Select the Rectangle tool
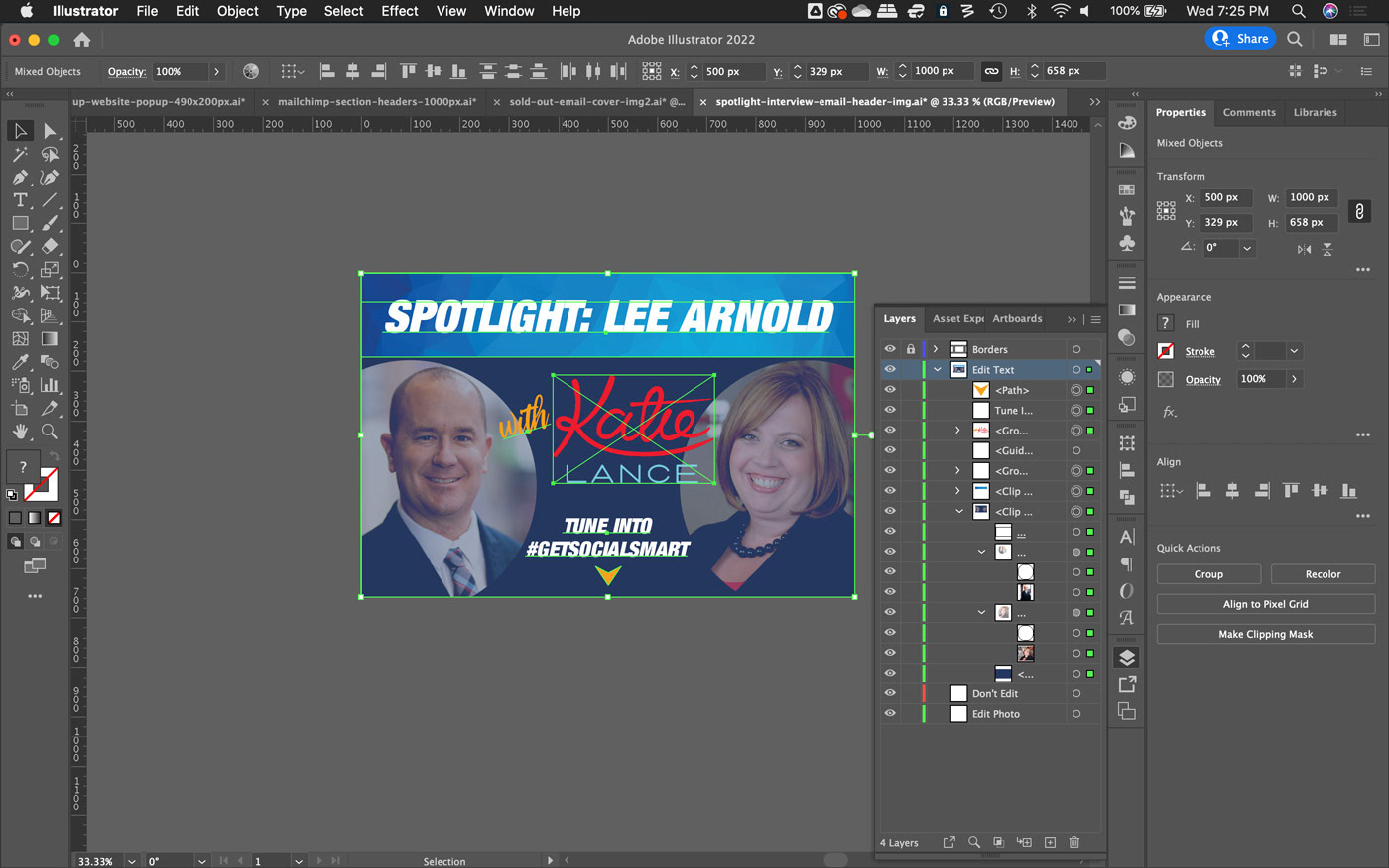This screenshot has height=868, width=1389. (x=20, y=223)
